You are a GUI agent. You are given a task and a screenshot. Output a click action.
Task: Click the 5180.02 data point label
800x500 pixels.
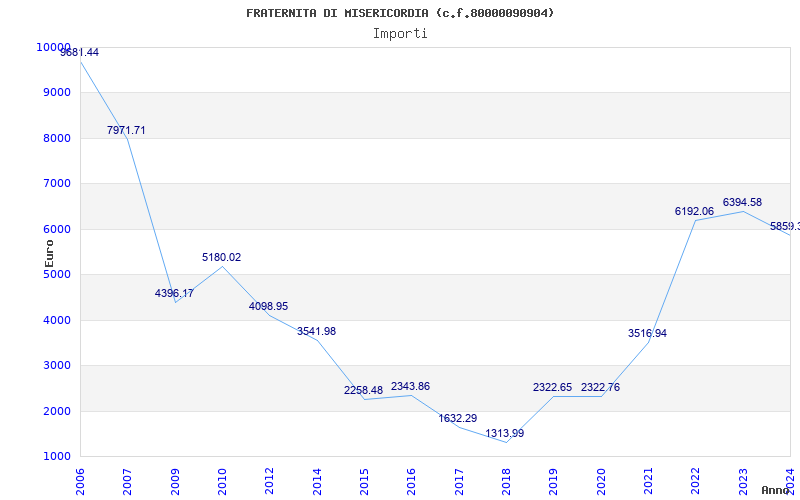(221, 258)
